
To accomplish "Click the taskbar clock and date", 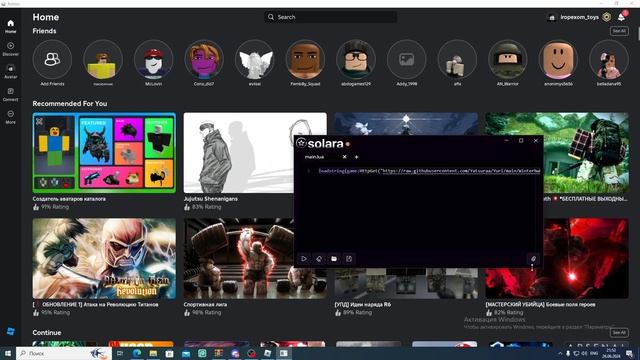I will click(x=610, y=353).
